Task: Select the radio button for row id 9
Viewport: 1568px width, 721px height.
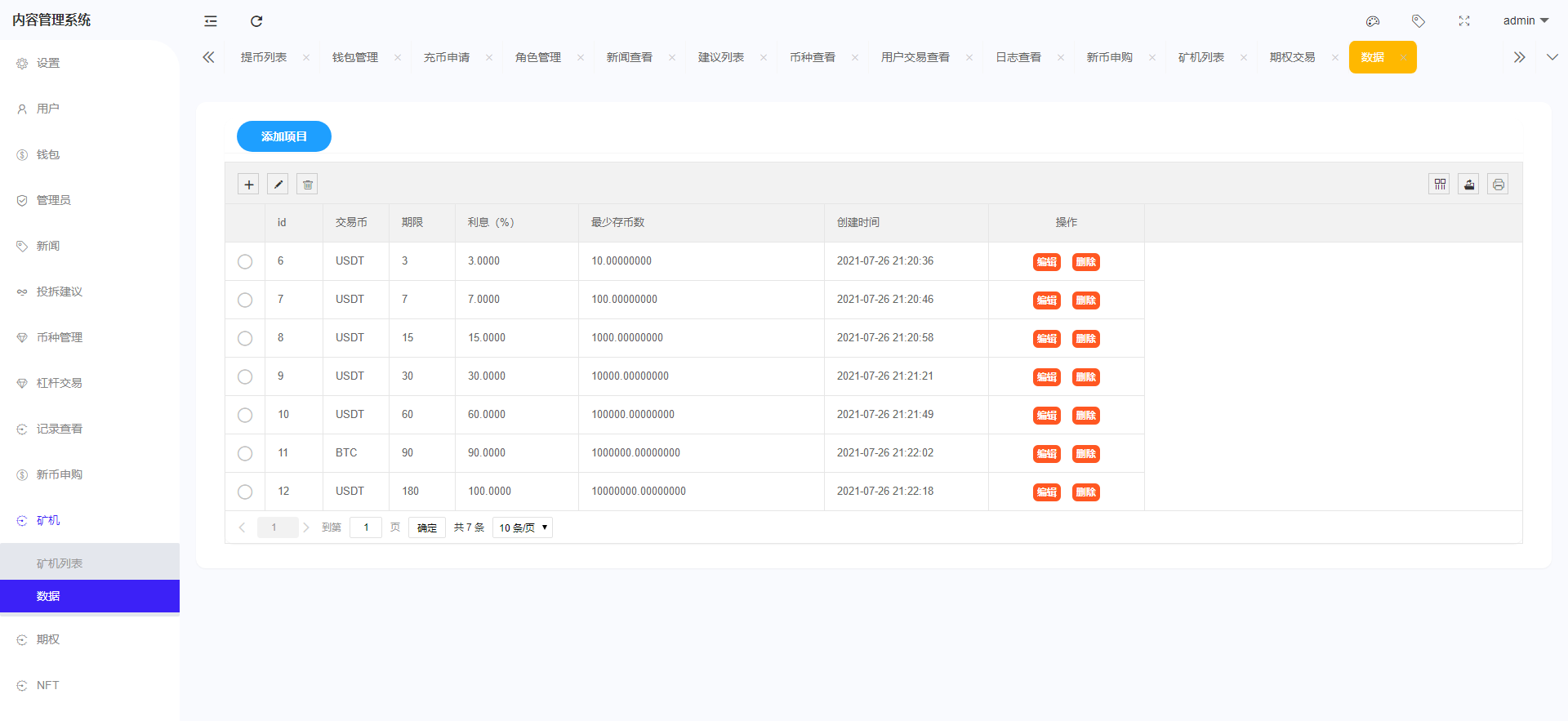Action: coord(245,377)
